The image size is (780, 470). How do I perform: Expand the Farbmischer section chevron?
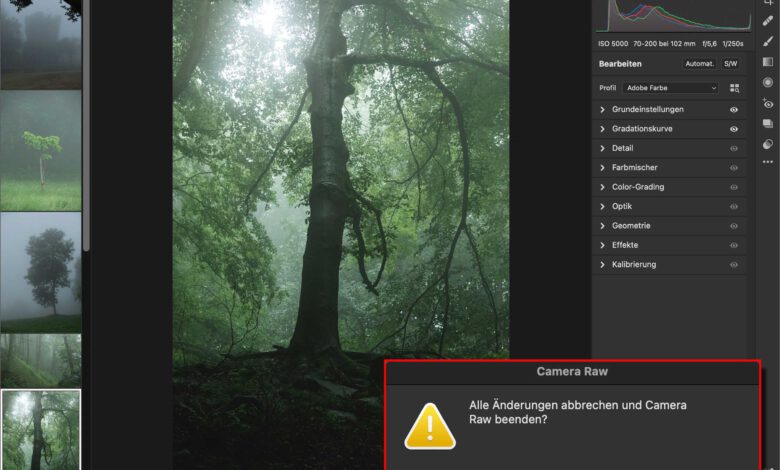602,168
